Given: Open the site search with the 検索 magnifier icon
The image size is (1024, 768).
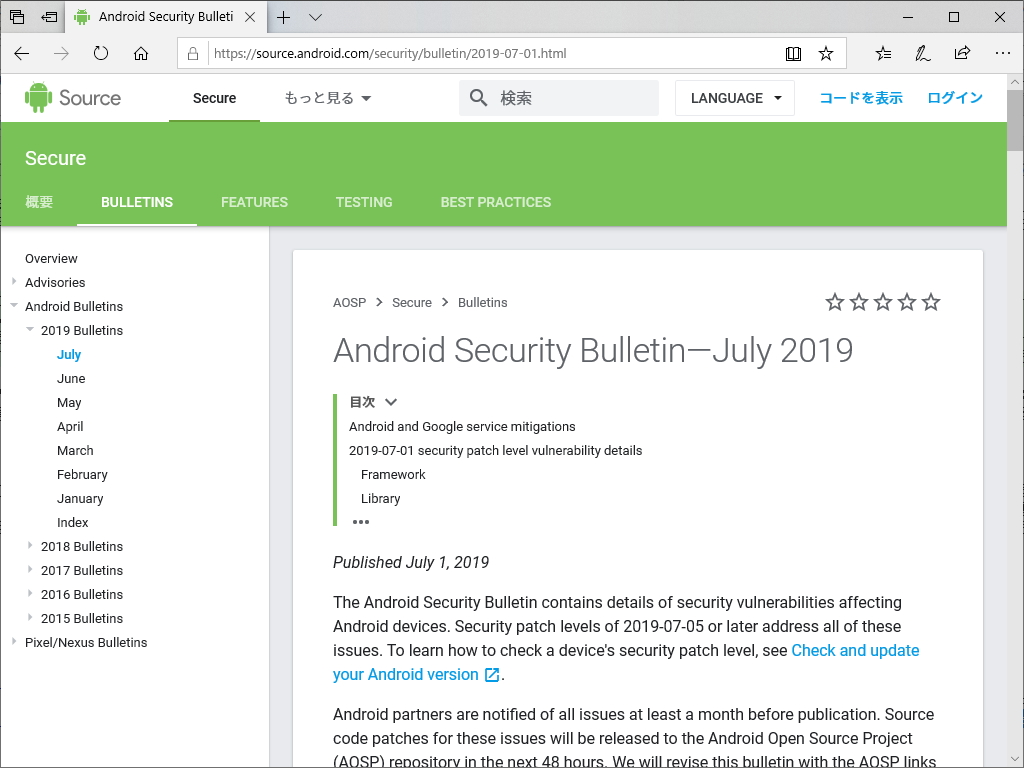Looking at the screenshot, I should (x=478, y=97).
